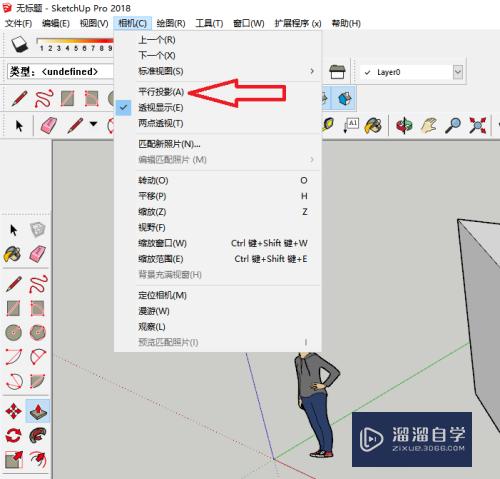500x479 pixels.
Task: Open the 扩展程序 (x) menu
Action: pos(298,23)
